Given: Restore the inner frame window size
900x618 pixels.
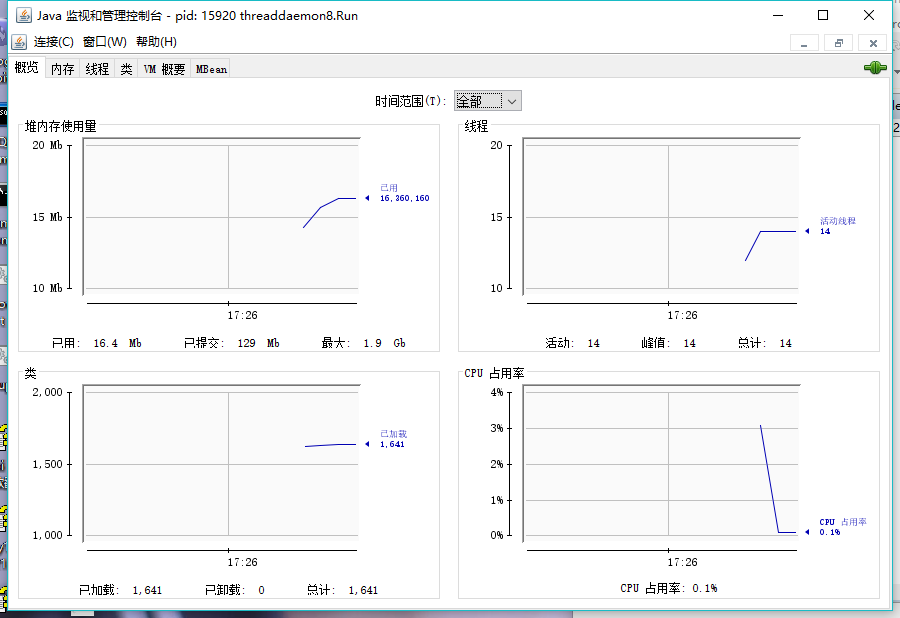Looking at the screenshot, I should point(839,43).
